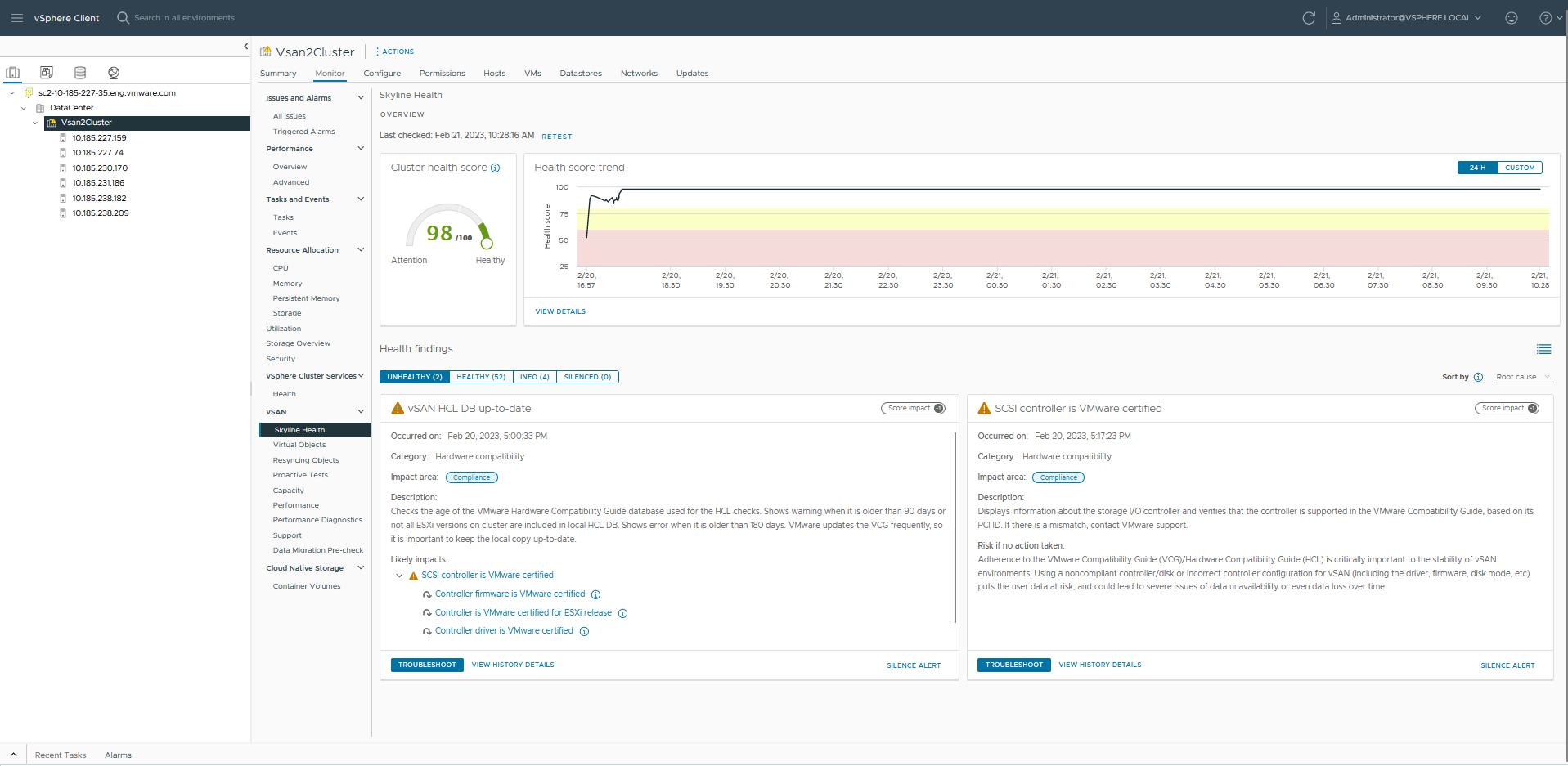1568x766 pixels.
Task: Filter findings by HEALTHY (52)
Action: click(481, 377)
